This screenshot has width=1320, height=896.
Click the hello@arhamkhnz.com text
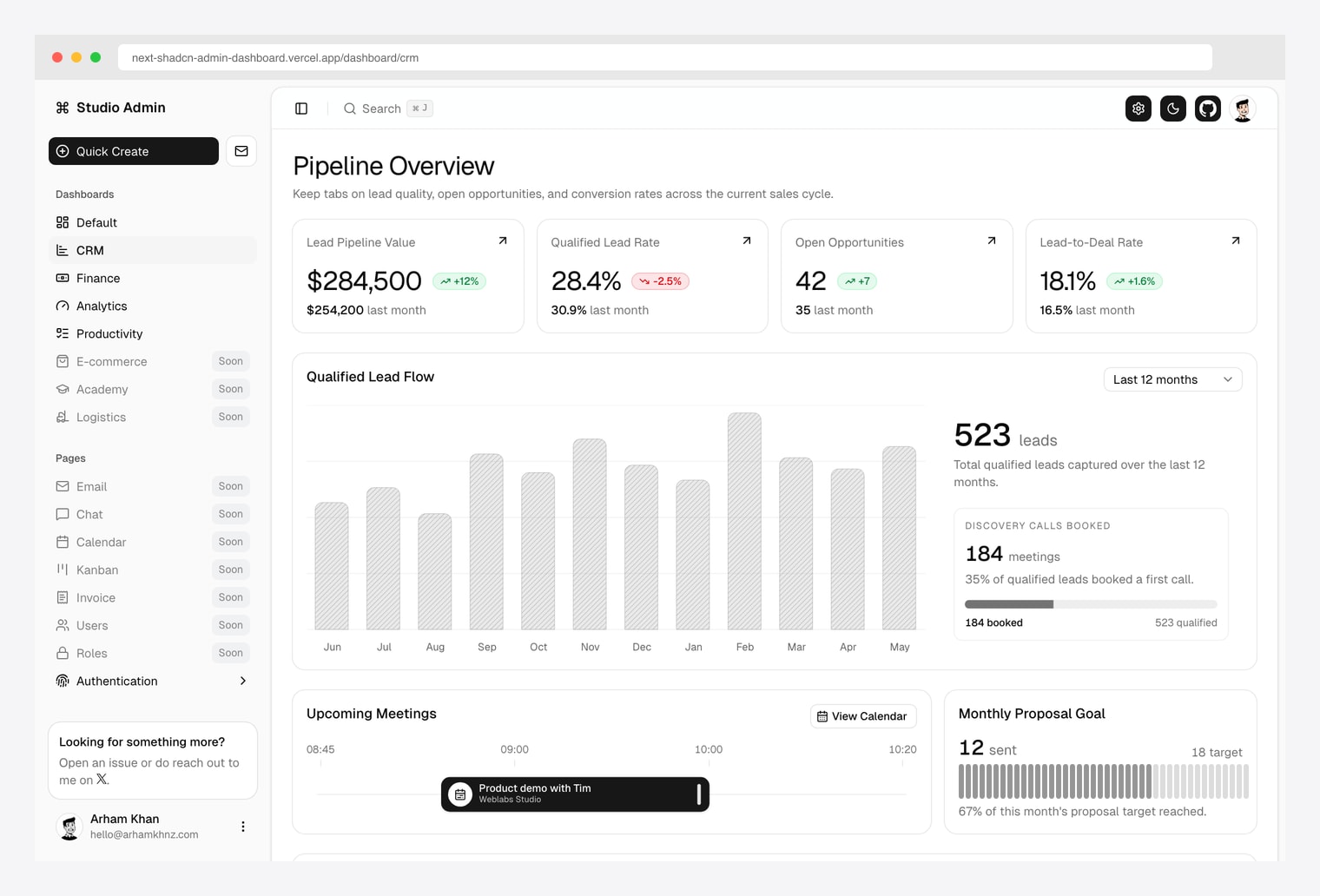click(x=144, y=834)
